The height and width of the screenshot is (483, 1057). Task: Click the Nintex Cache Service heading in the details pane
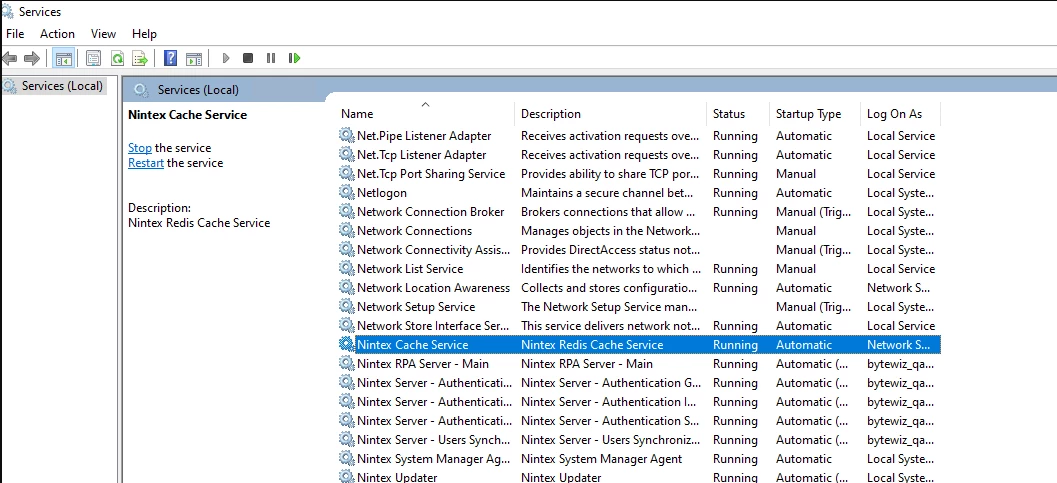(187, 115)
